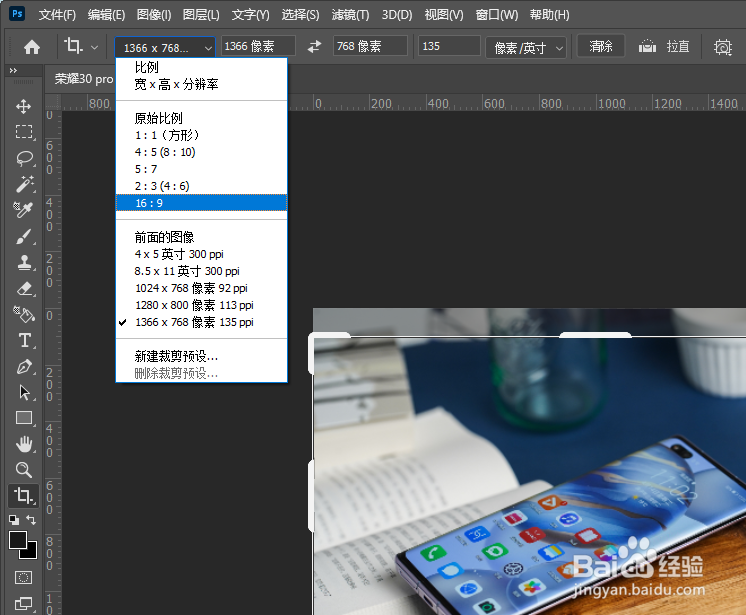The width and height of the screenshot is (746, 615).
Task: Swap width and height values
Action: point(314,47)
